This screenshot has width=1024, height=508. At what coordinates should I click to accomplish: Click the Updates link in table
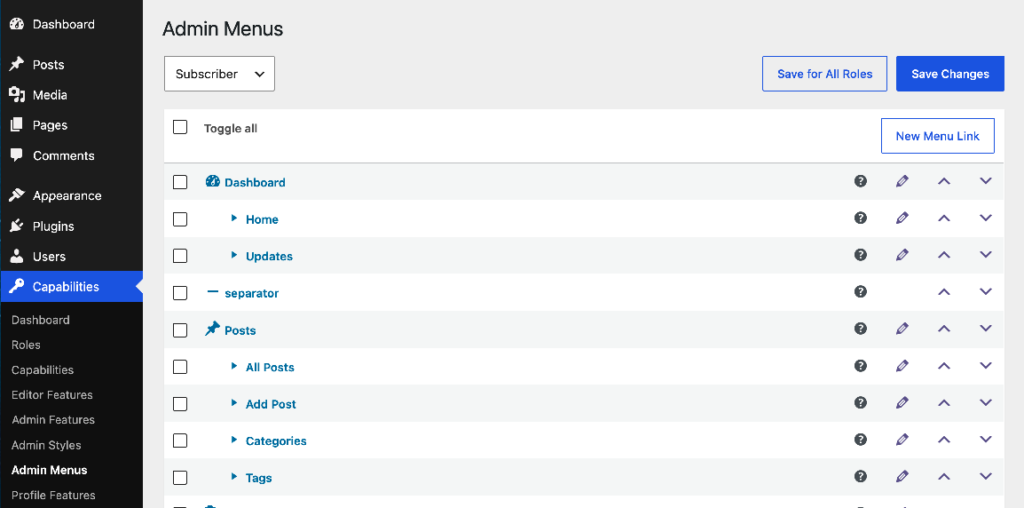point(269,256)
